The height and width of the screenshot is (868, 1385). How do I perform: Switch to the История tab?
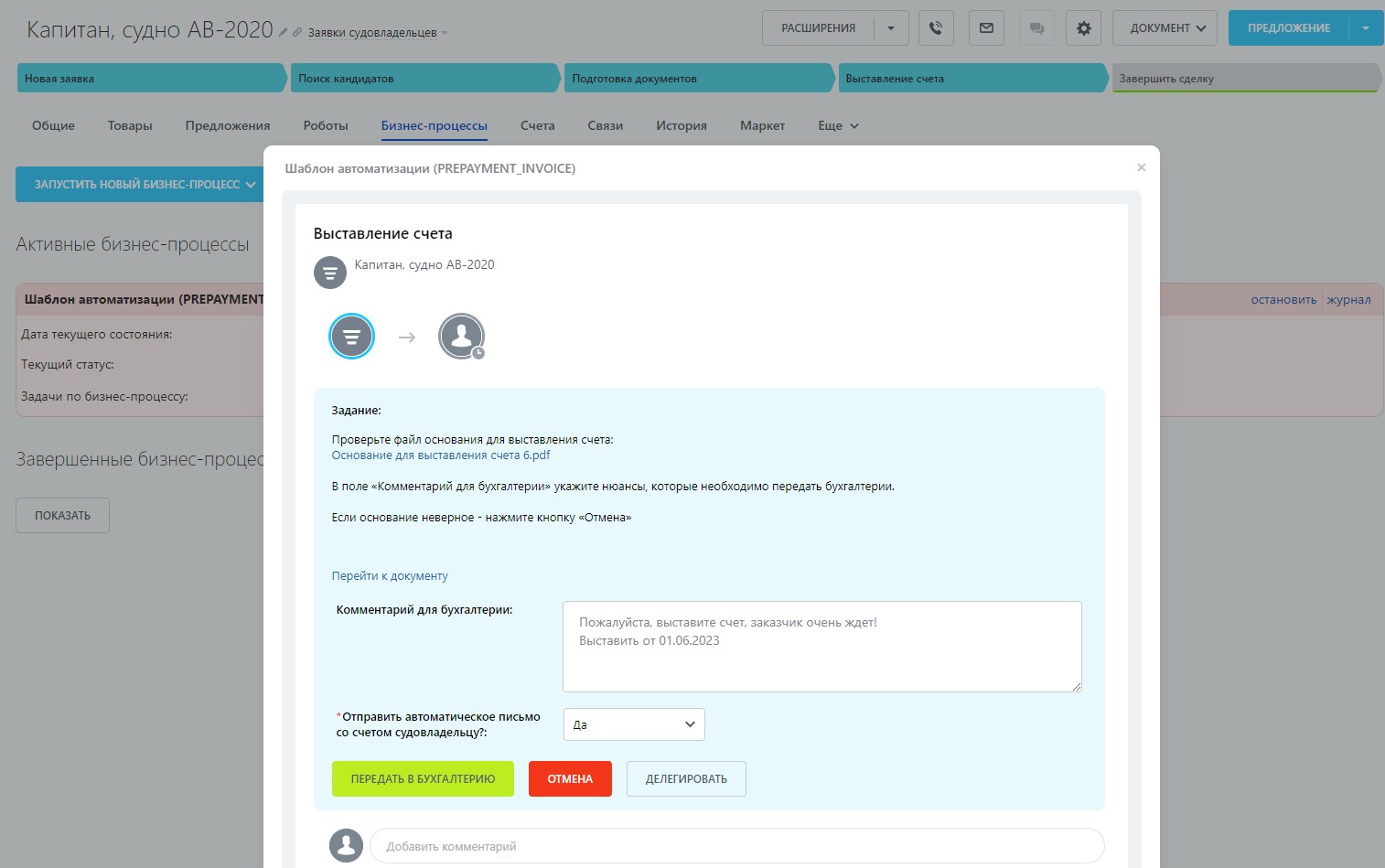[x=682, y=126]
